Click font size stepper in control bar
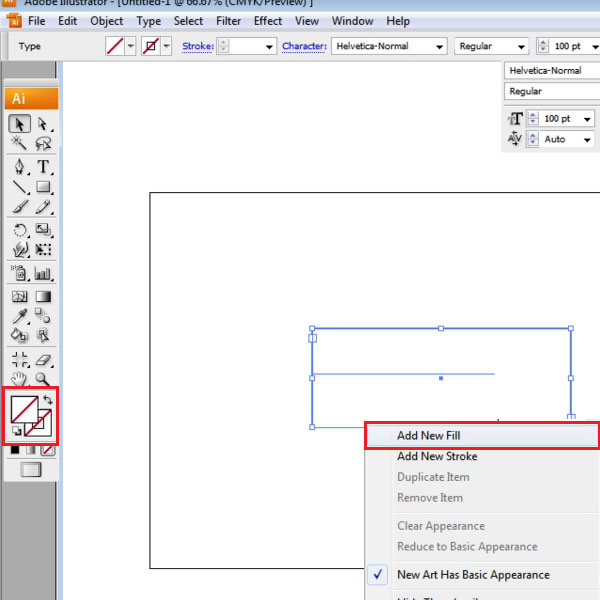 543,46
